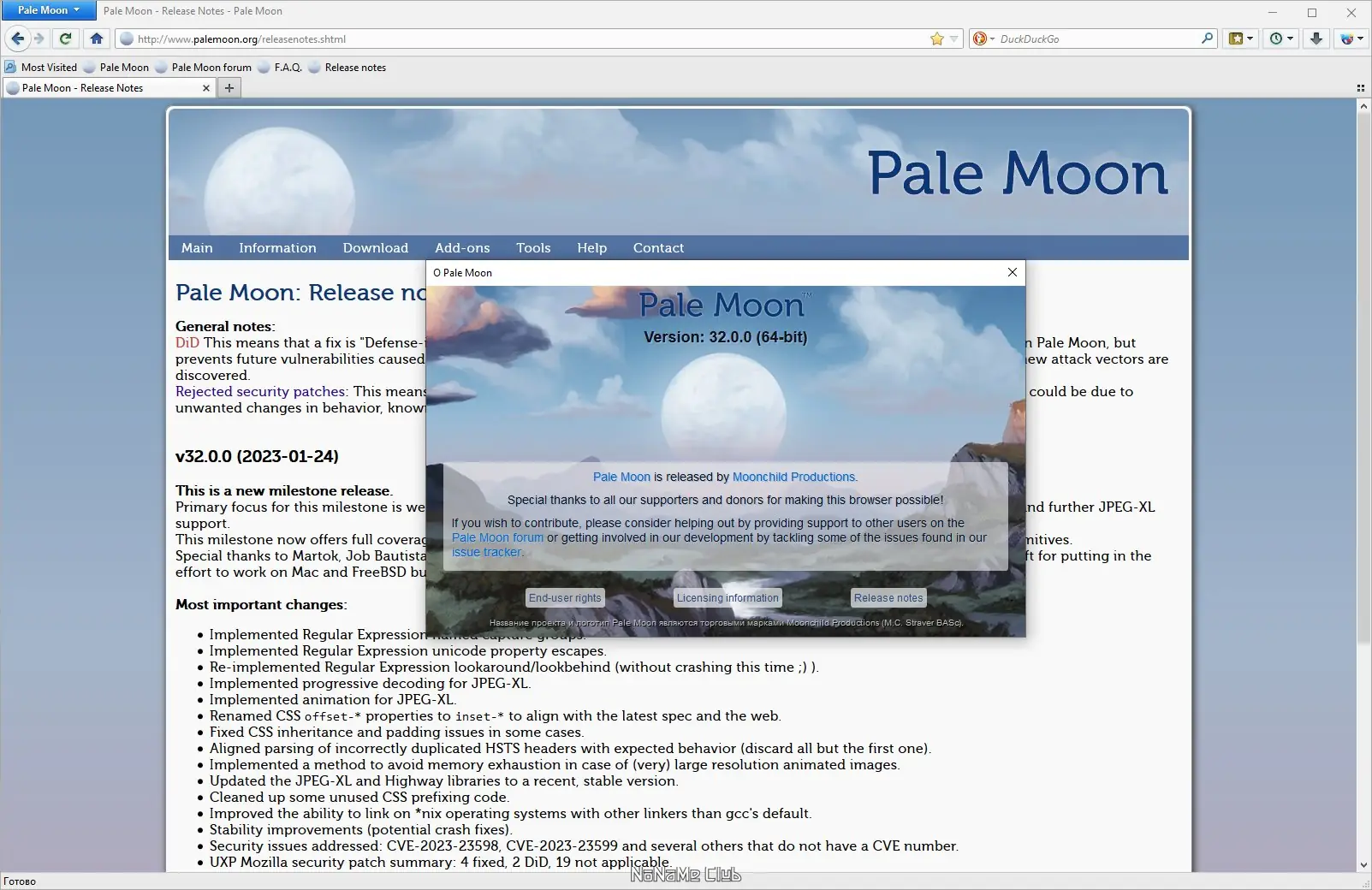Screen dimensions: 1372x890
Task: Go to the Home page
Action: click(x=97, y=39)
